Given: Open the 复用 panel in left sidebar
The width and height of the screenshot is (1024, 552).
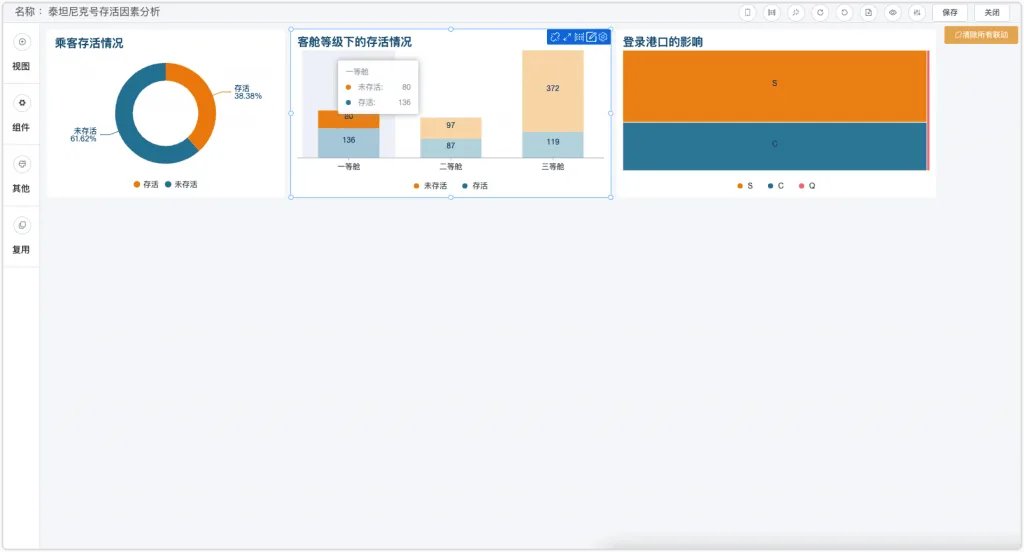Looking at the screenshot, I should click(21, 236).
